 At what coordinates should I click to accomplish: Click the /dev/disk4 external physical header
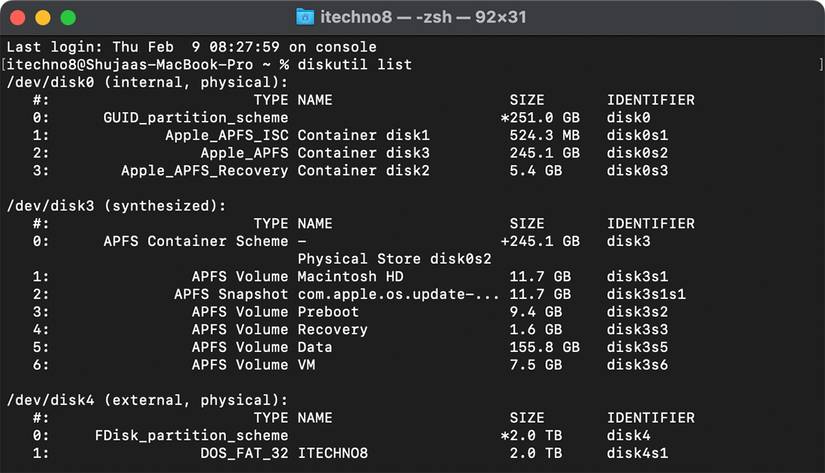147,400
